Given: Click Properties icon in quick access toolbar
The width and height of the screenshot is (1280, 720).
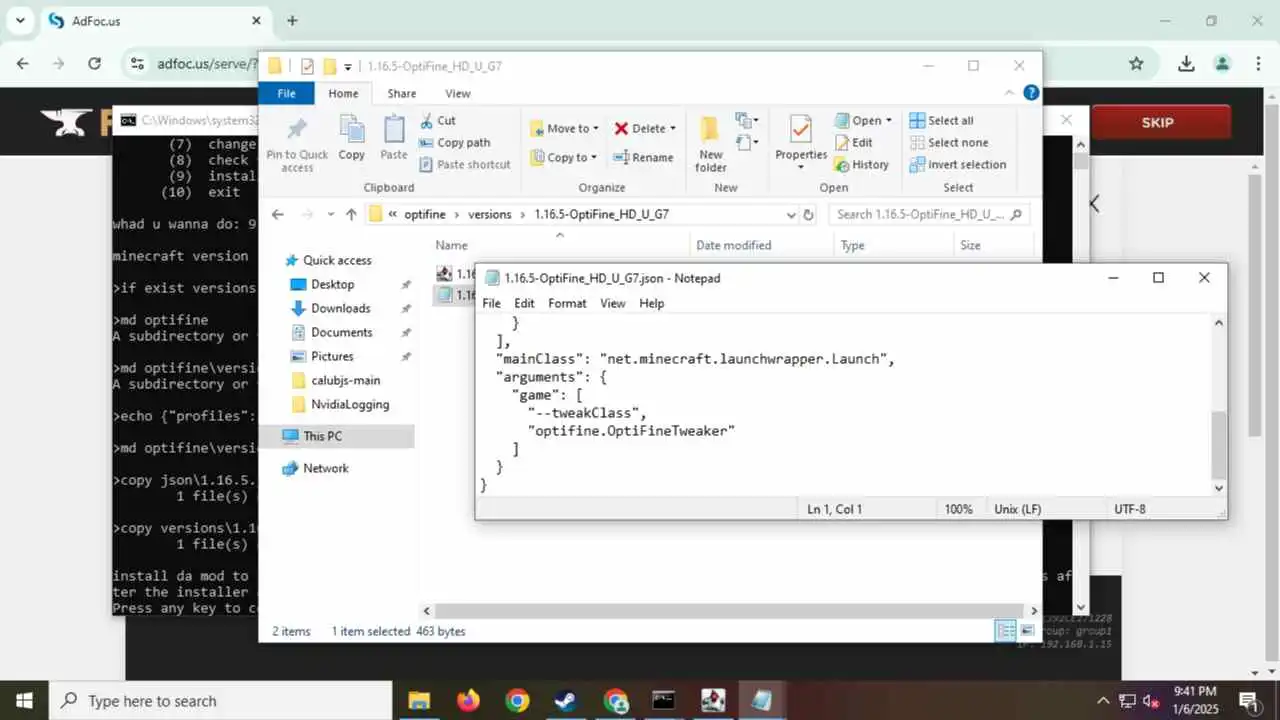Looking at the screenshot, I should coord(307,66).
